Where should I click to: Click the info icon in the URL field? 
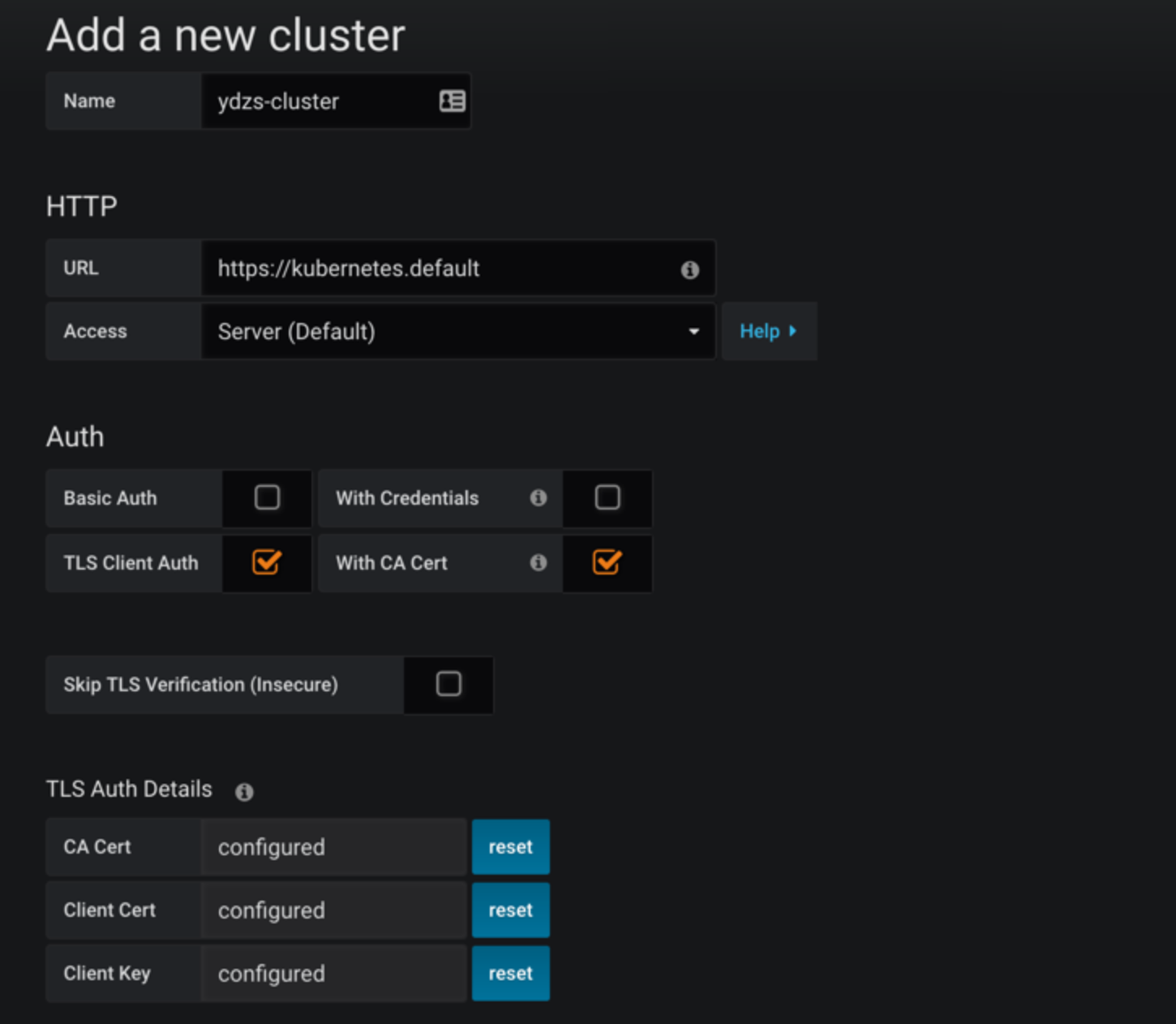point(689,269)
